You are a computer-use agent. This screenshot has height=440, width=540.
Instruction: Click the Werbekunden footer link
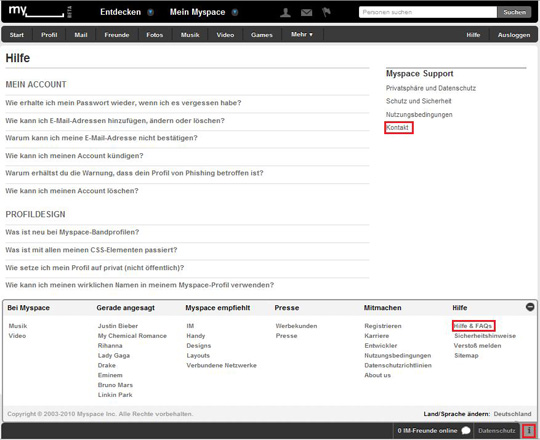(296, 326)
